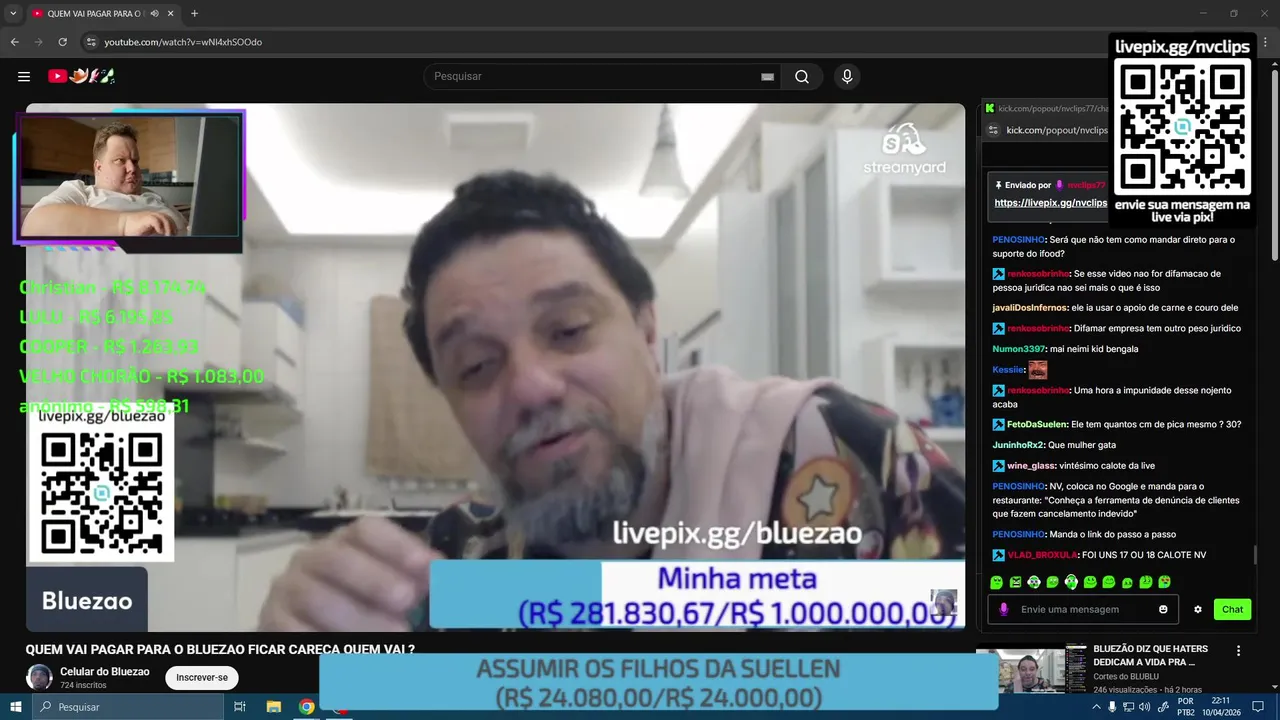The width and height of the screenshot is (1280, 720).
Task: Click the chat message 'Manda o link do passo a passo'
Action: 1113,535
